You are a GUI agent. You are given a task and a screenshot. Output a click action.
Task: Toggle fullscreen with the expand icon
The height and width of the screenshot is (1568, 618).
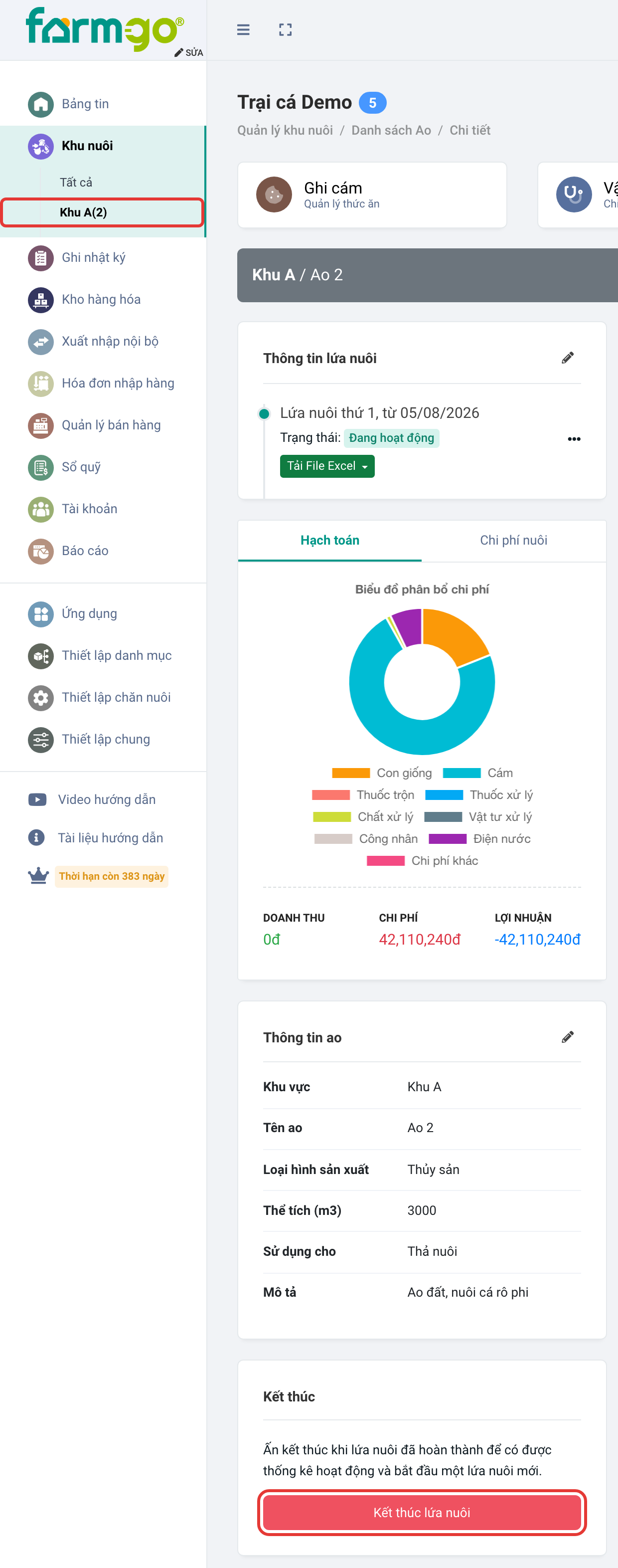pos(285,30)
